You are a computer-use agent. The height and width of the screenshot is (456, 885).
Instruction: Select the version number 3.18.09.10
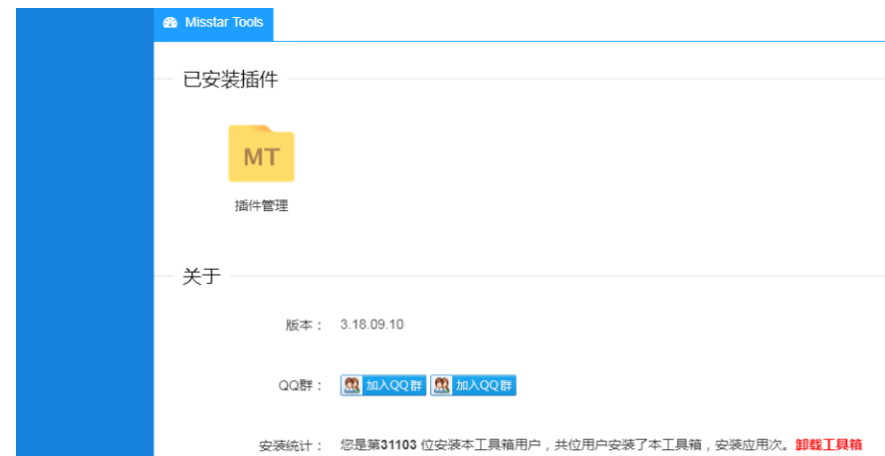[x=372, y=325]
